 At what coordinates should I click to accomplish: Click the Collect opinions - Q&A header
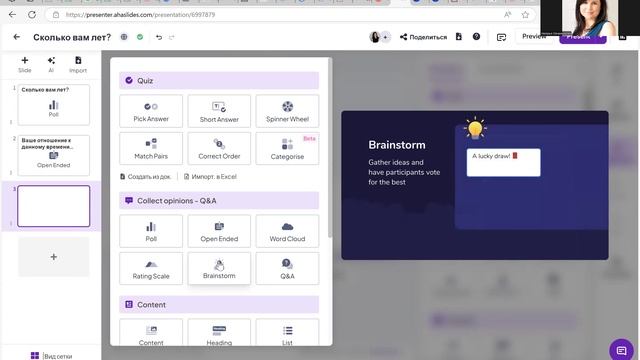(x=219, y=201)
